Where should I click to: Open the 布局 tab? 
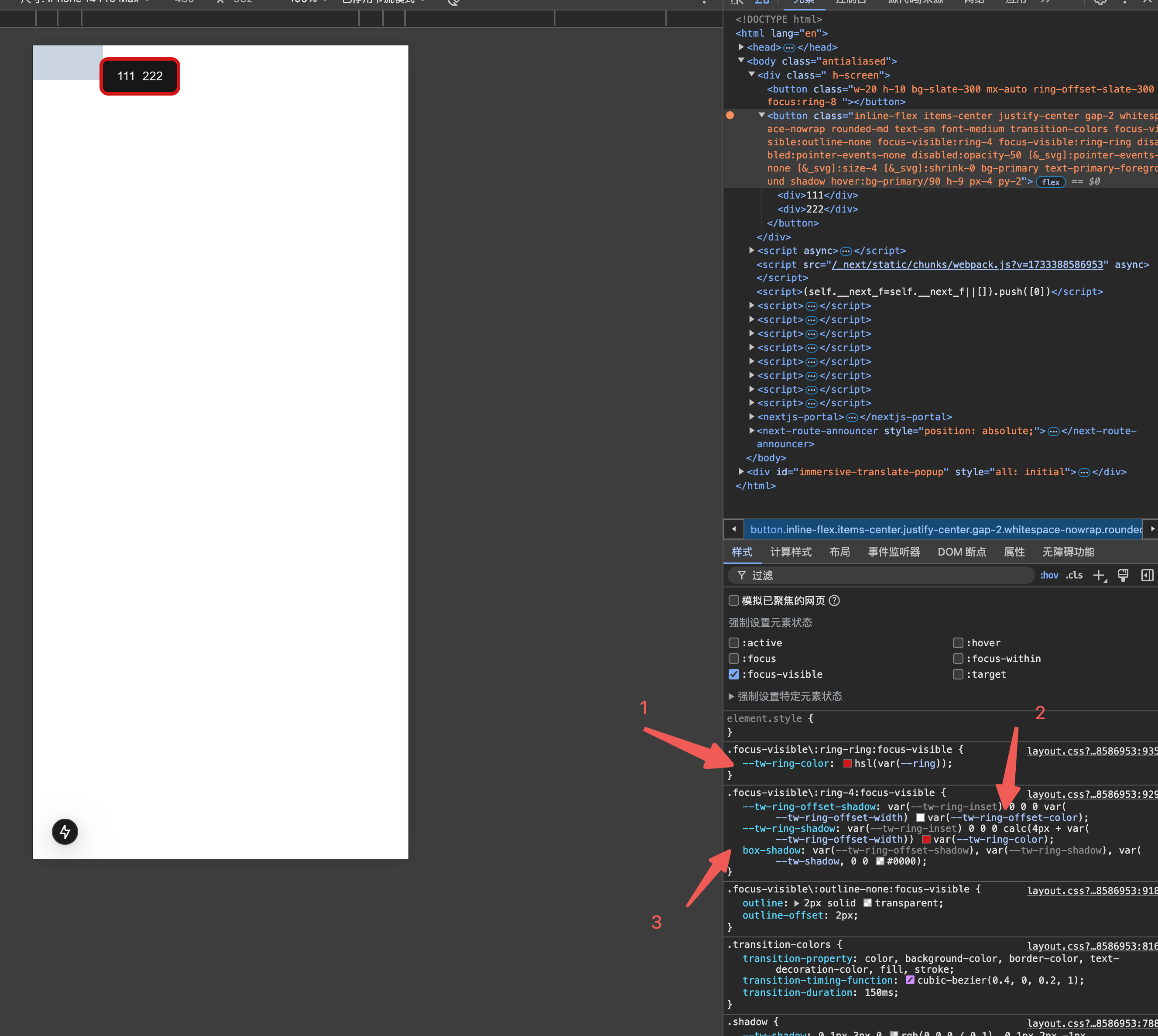[840, 552]
